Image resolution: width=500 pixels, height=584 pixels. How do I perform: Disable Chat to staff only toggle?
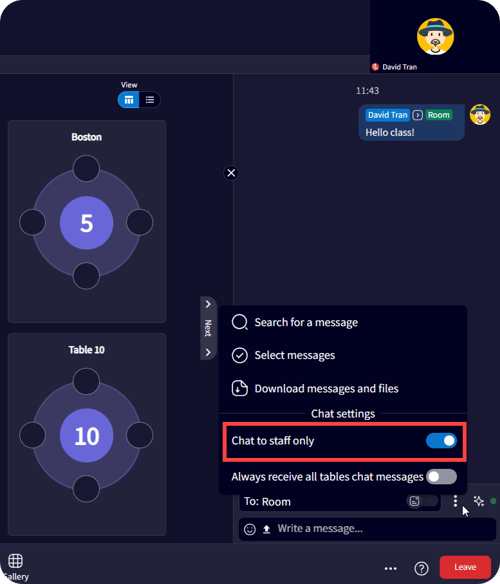[x=442, y=441]
